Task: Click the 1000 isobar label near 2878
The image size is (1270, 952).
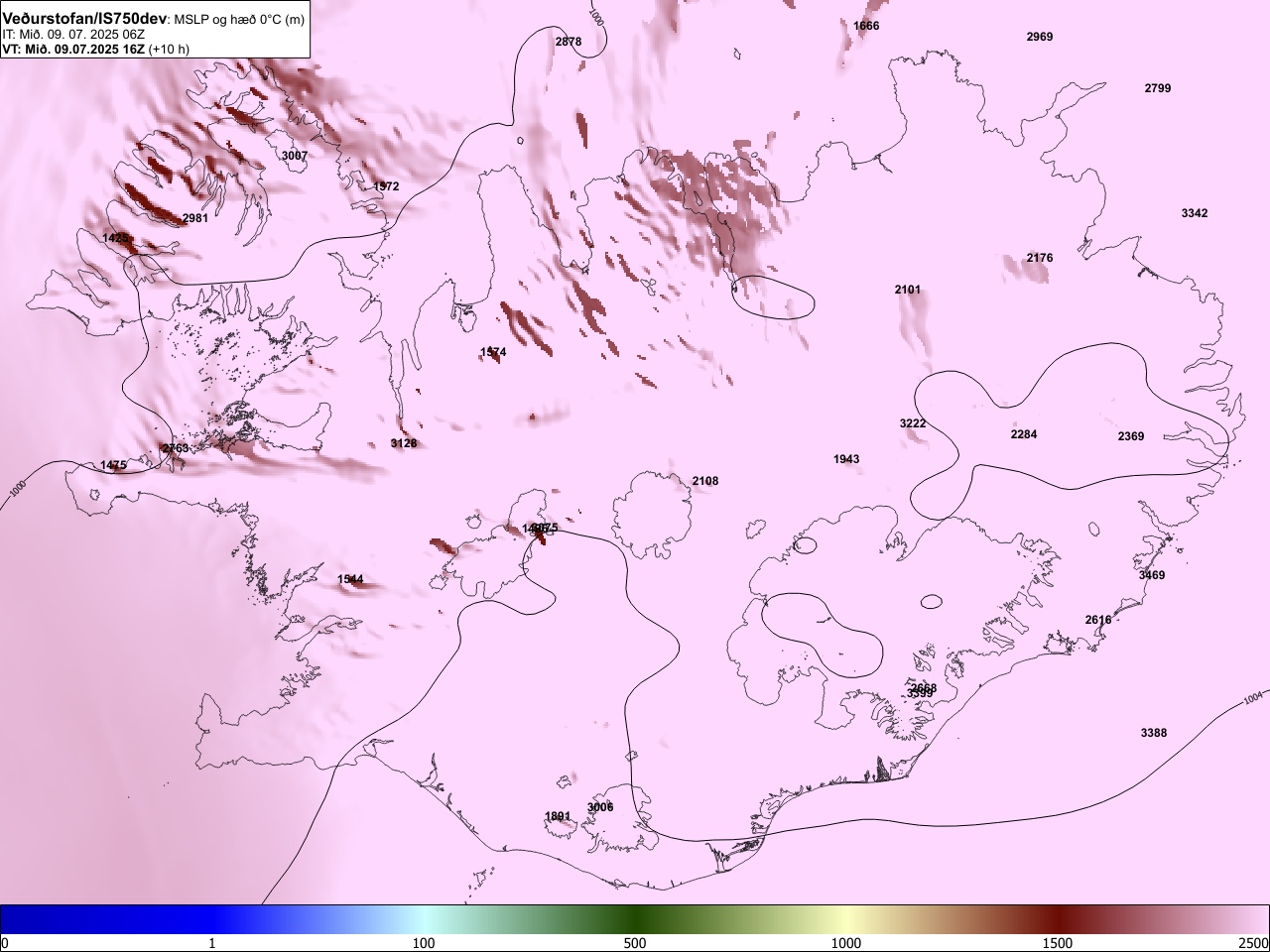Action: tap(595, 17)
